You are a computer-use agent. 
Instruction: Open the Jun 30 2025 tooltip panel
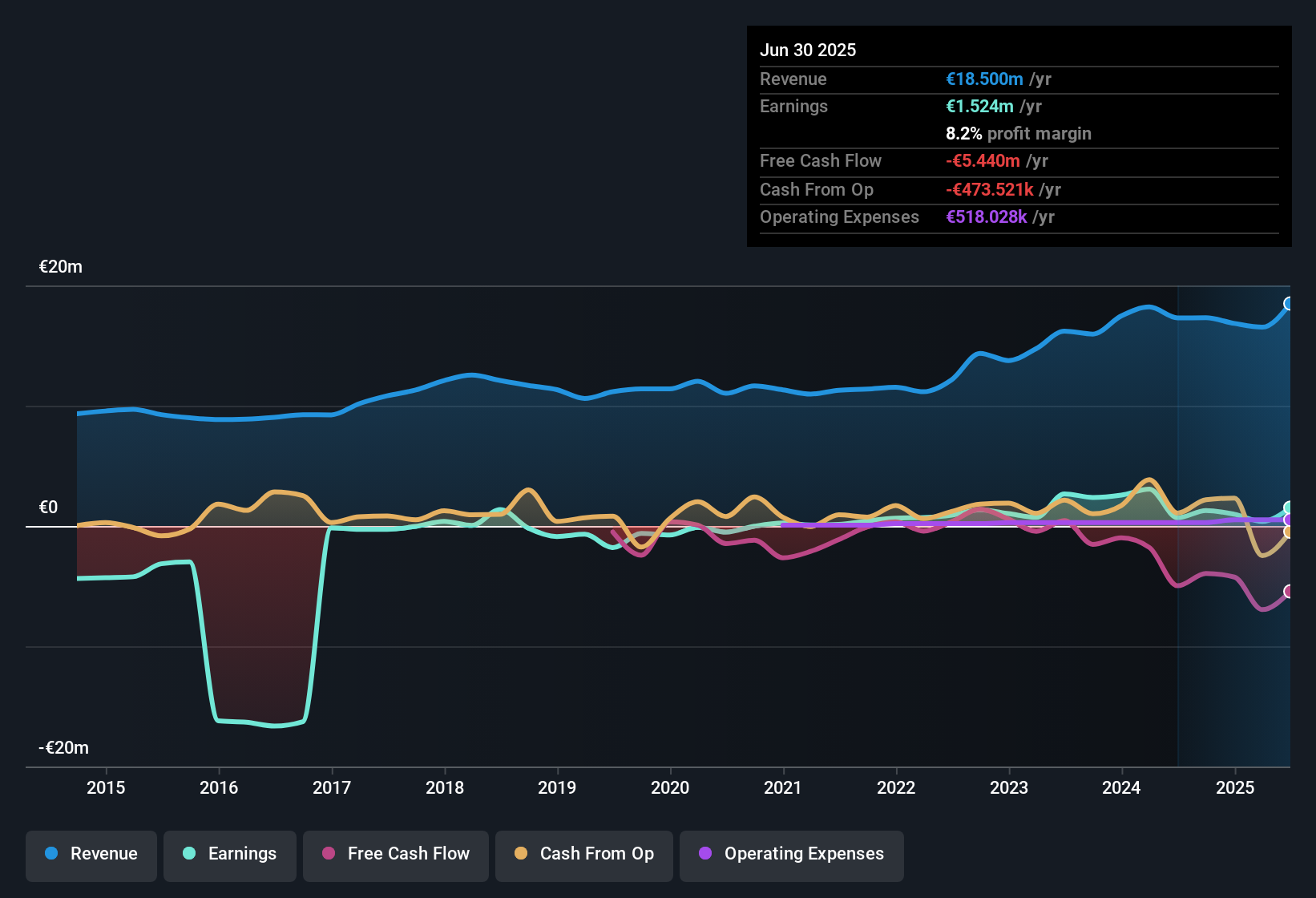[1018, 136]
